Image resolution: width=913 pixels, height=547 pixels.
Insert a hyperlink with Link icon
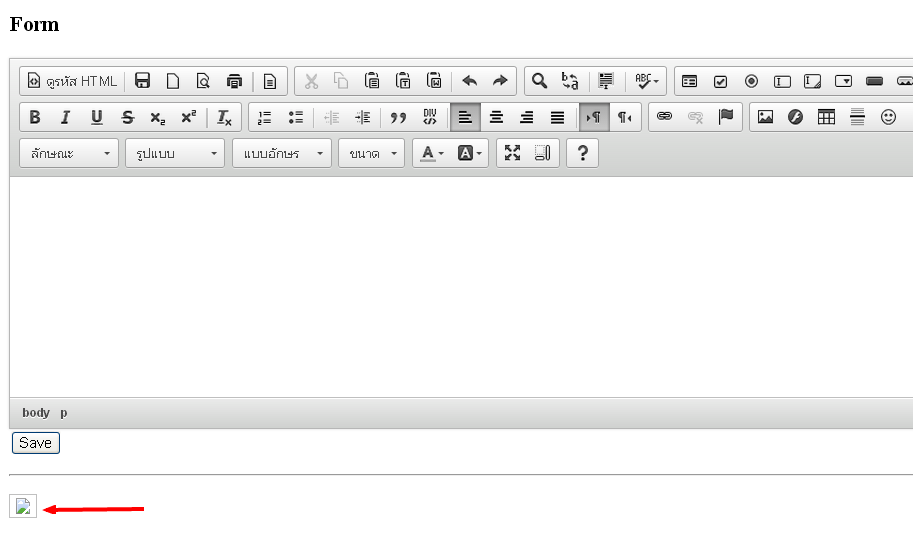tap(664, 117)
